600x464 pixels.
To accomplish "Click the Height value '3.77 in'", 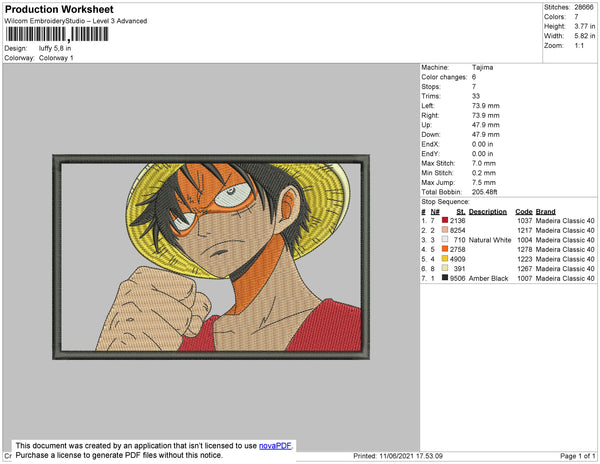I will click(584, 26).
